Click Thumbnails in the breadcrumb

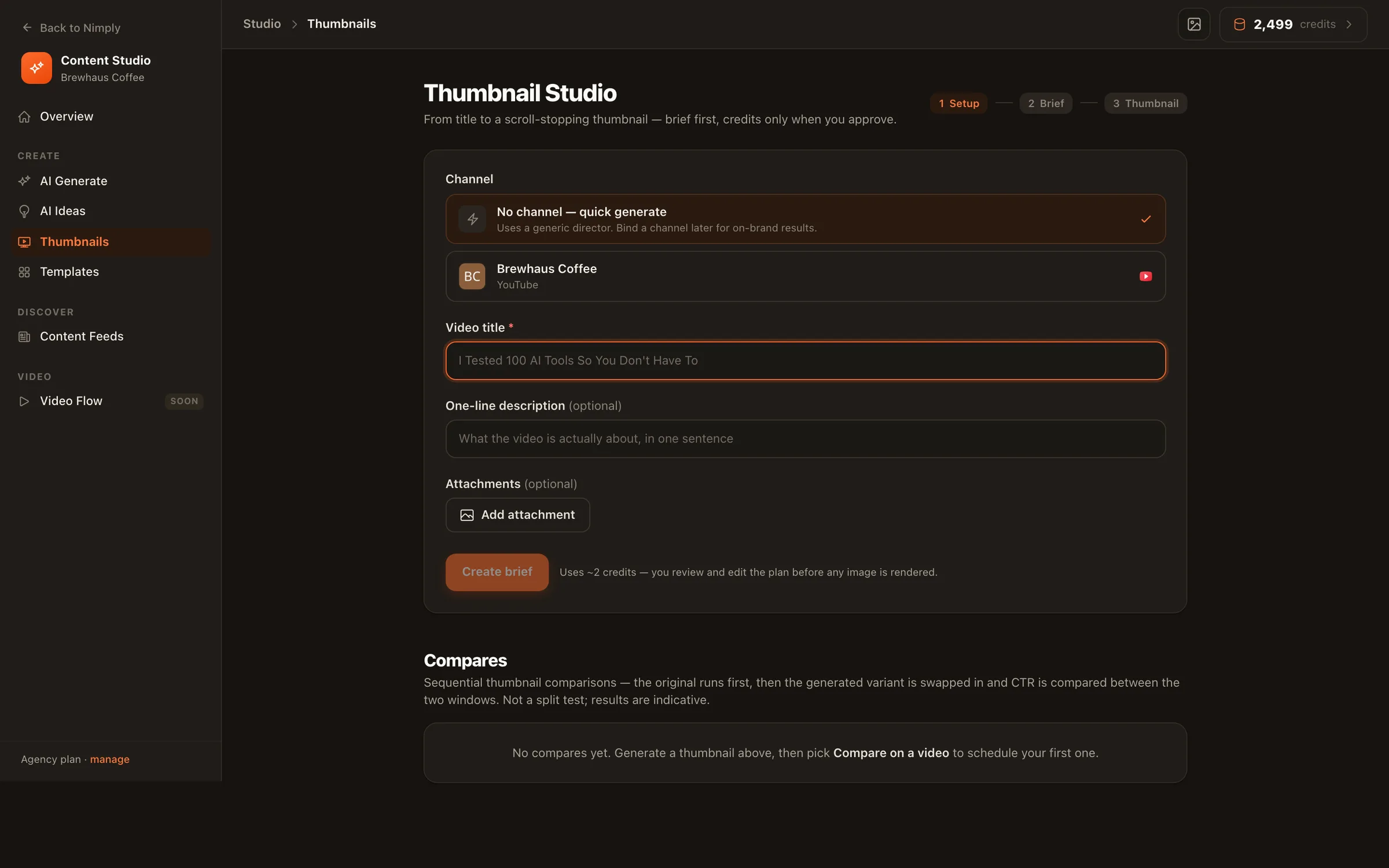click(x=341, y=24)
